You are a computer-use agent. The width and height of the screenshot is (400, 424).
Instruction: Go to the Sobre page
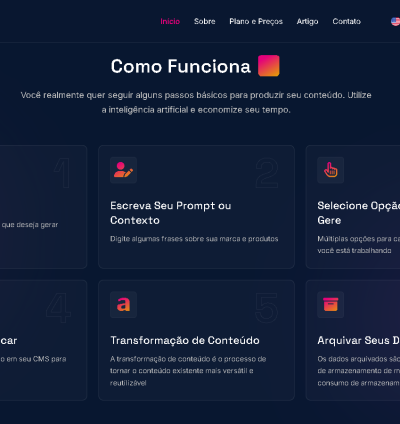click(205, 21)
